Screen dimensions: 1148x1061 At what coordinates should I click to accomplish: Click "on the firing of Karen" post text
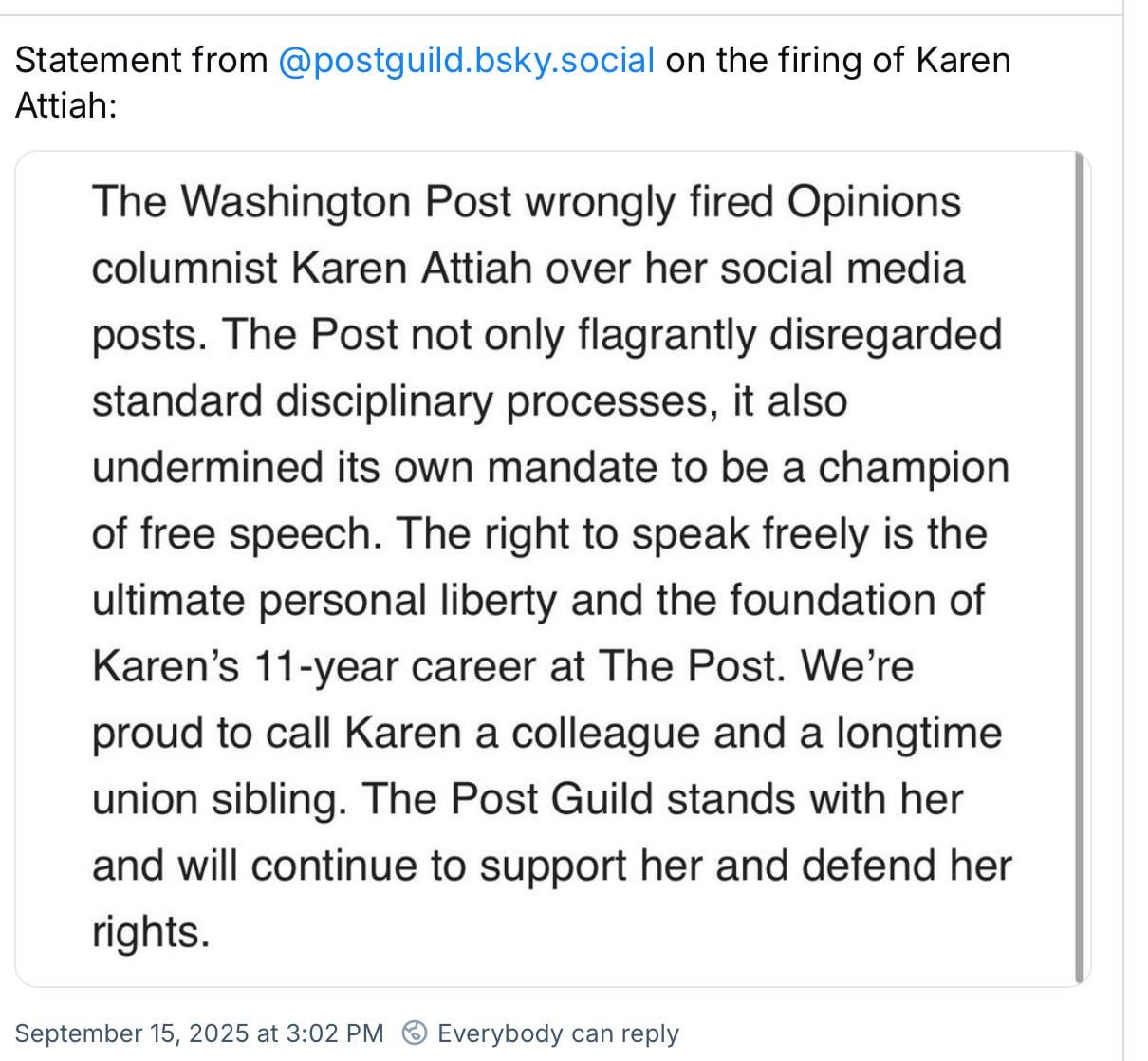(x=838, y=61)
